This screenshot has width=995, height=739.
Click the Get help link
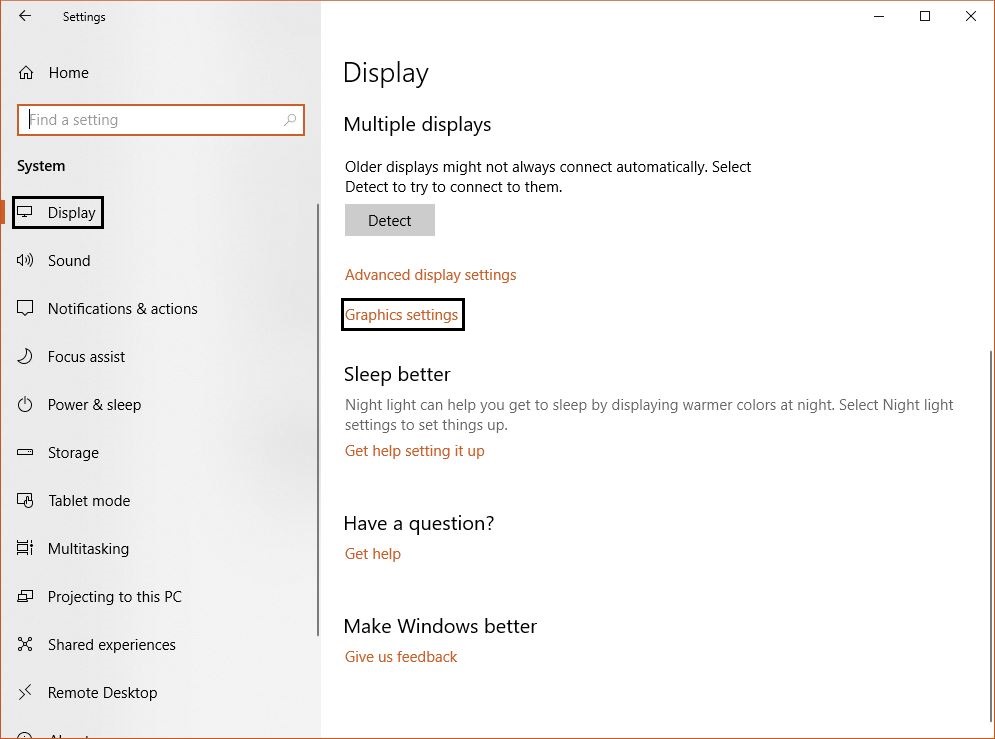tap(372, 554)
